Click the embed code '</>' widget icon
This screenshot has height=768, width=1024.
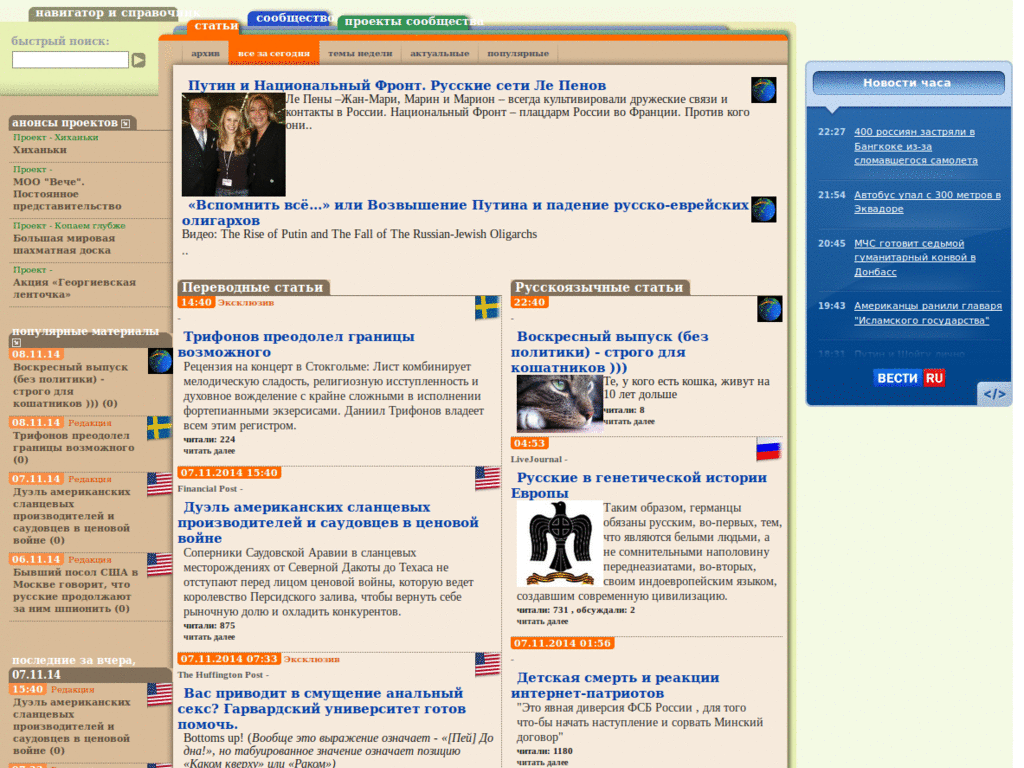(995, 394)
